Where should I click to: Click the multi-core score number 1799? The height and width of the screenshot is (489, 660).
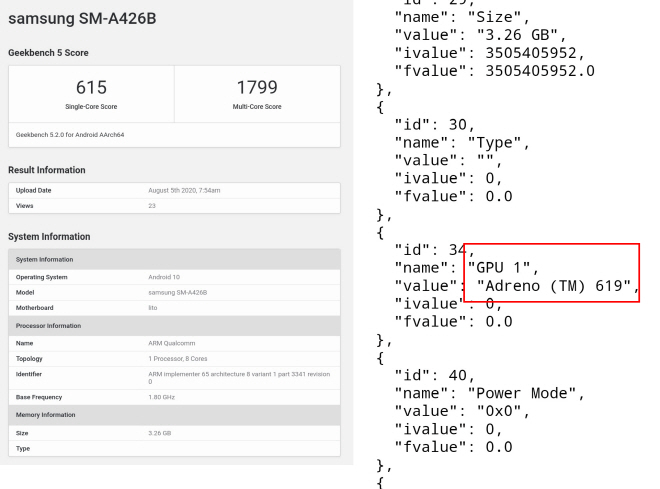tap(257, 87)
